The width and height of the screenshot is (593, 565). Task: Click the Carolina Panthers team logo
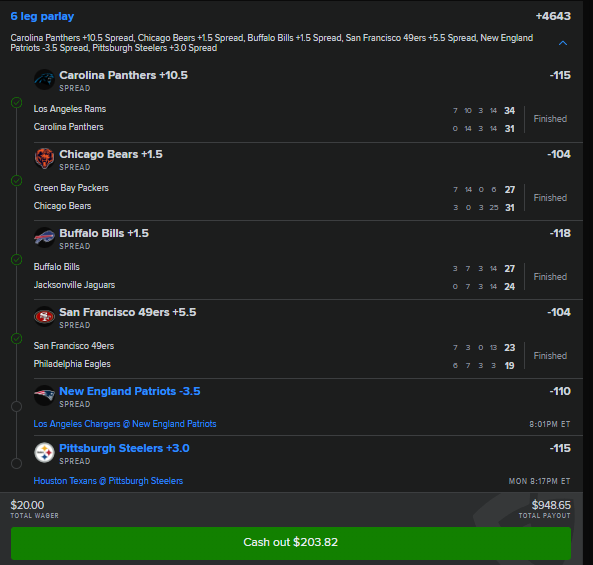[x=44, y=79]
